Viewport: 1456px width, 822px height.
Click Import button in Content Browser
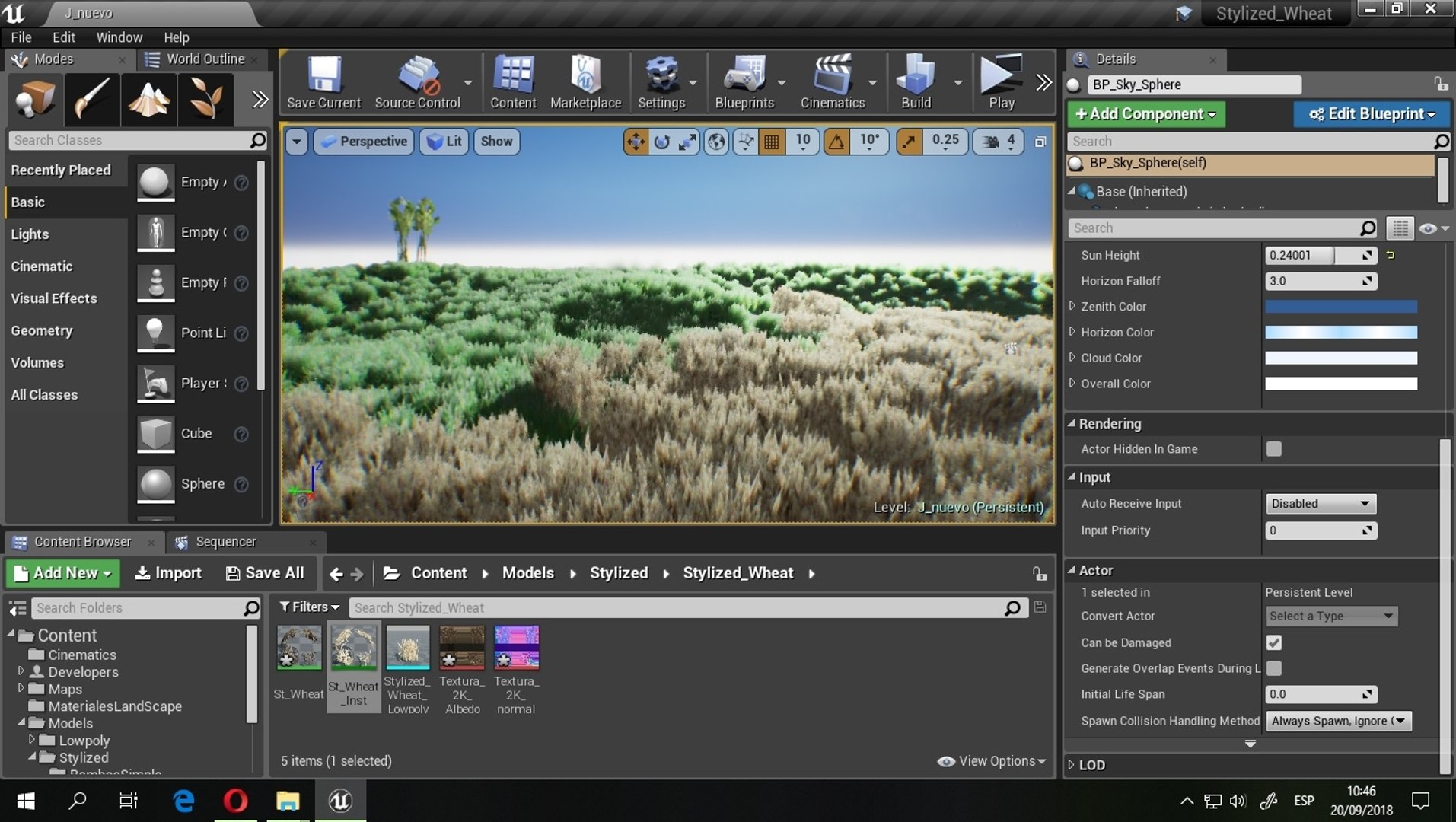coord(168,573)
